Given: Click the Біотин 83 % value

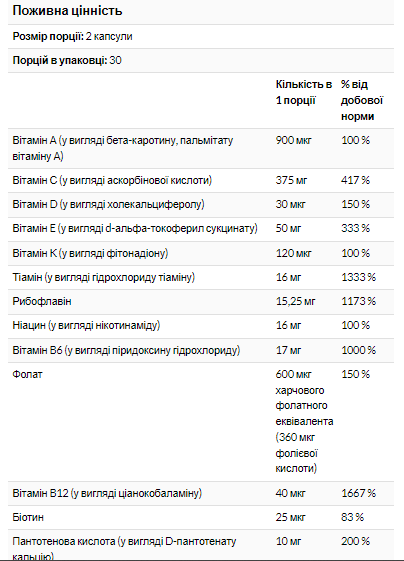Looking at the screenshot, I should (352, 517).
